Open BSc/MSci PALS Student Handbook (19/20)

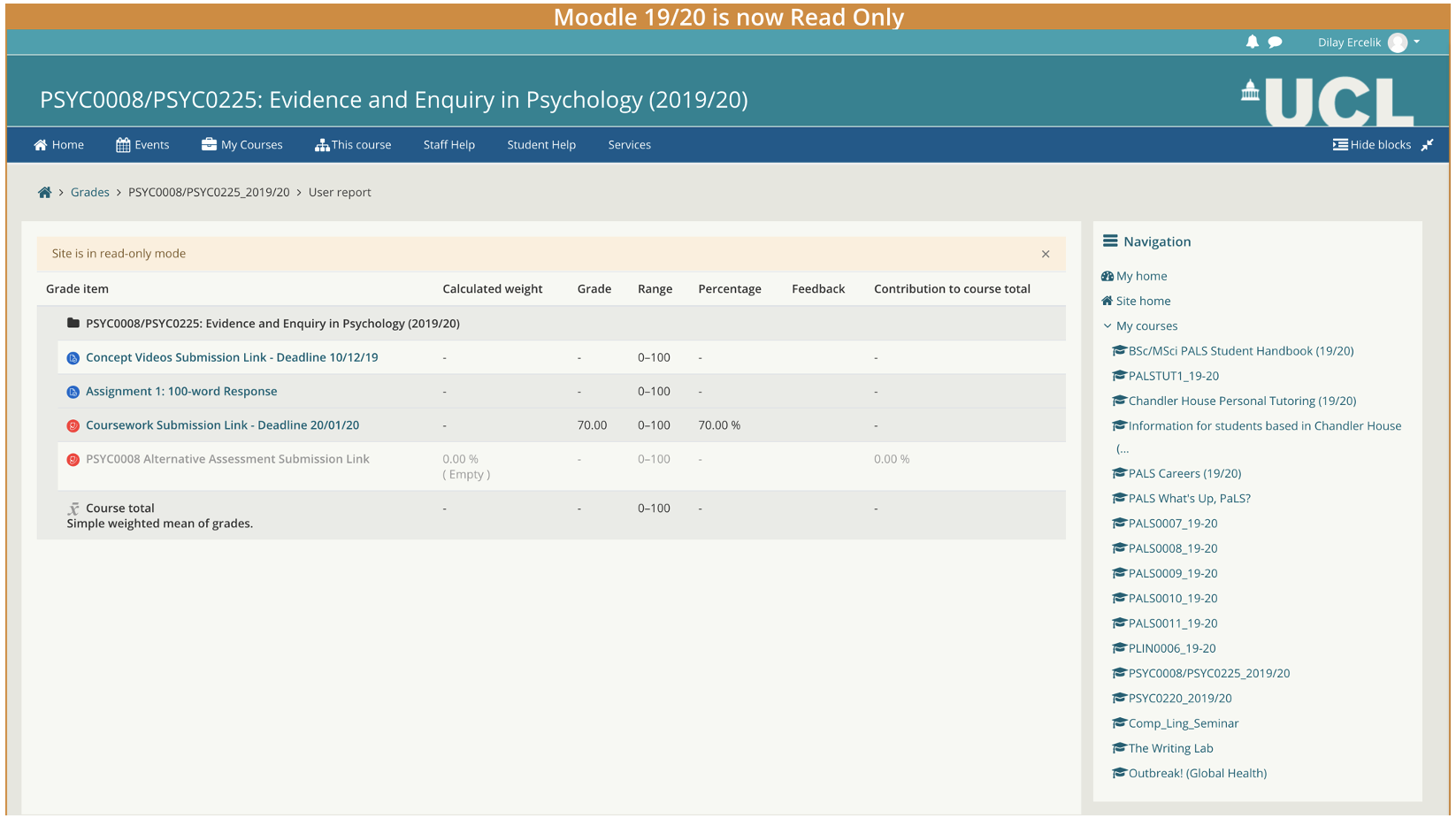1241,351
